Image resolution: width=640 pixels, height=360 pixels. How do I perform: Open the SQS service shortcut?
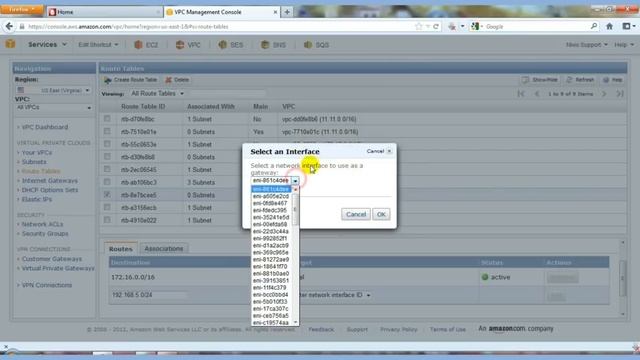point(316,45)
